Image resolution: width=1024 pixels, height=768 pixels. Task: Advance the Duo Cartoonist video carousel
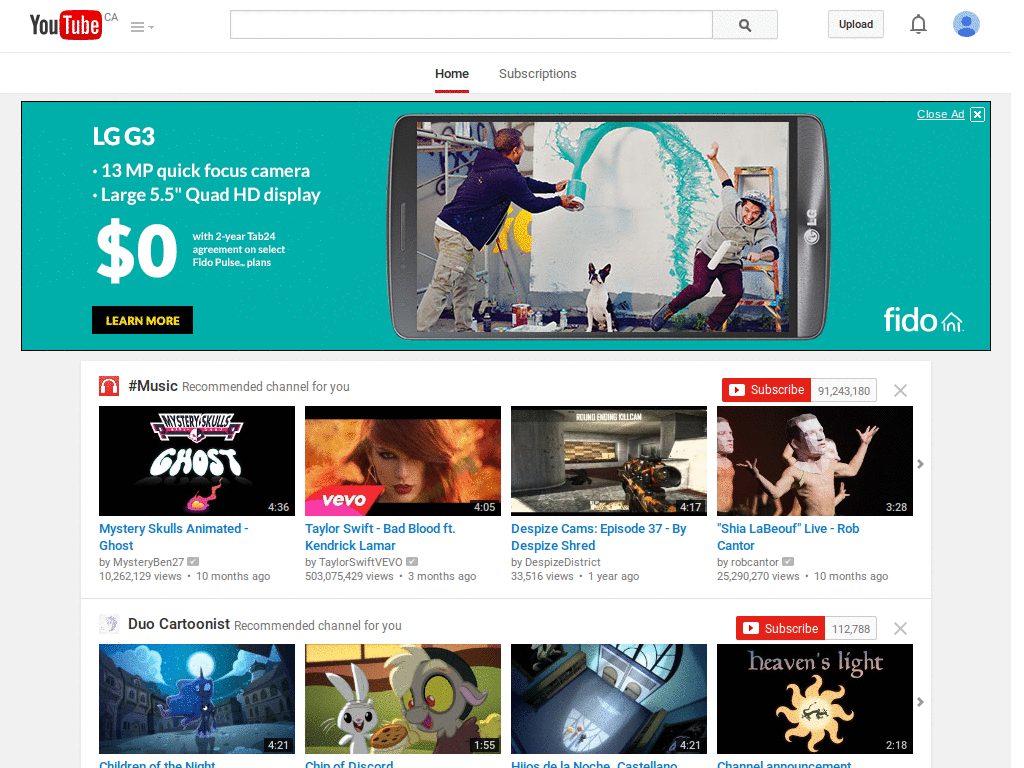[x=920, y=701]
